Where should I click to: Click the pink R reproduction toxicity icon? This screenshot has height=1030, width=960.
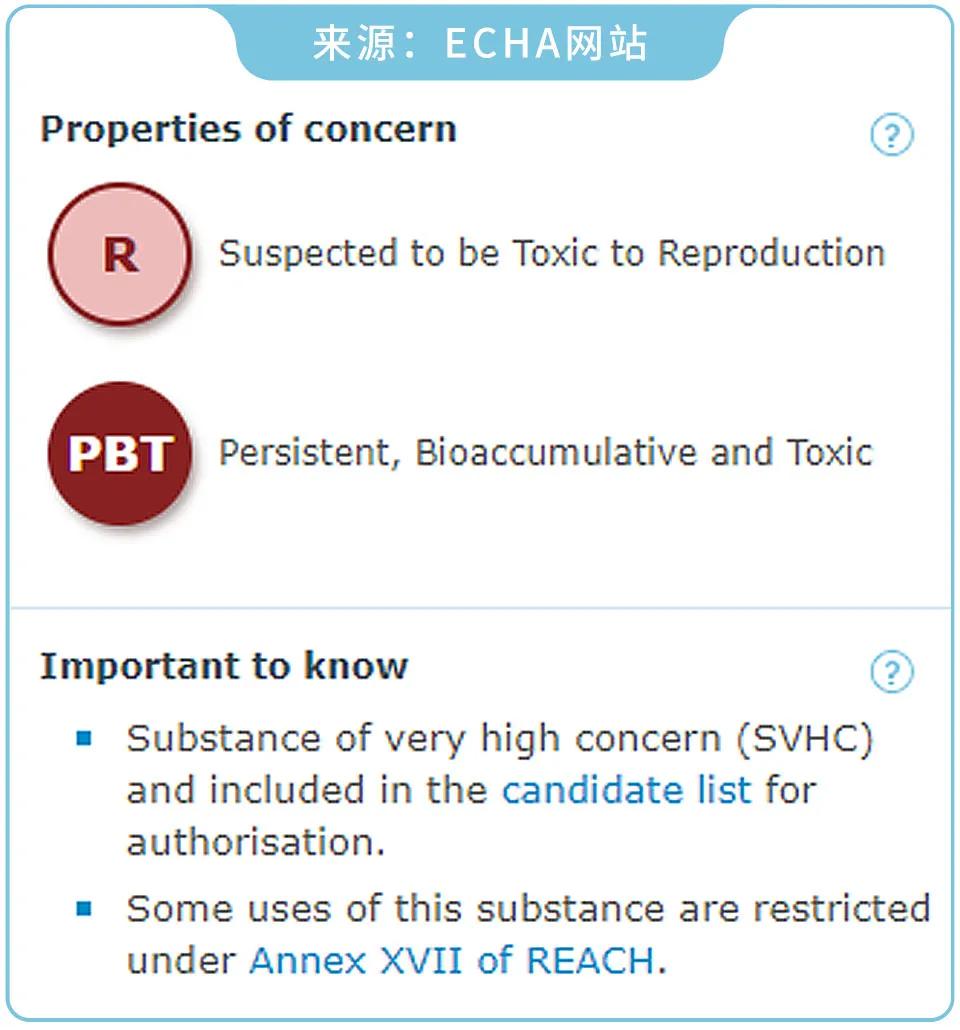(119, 254)
